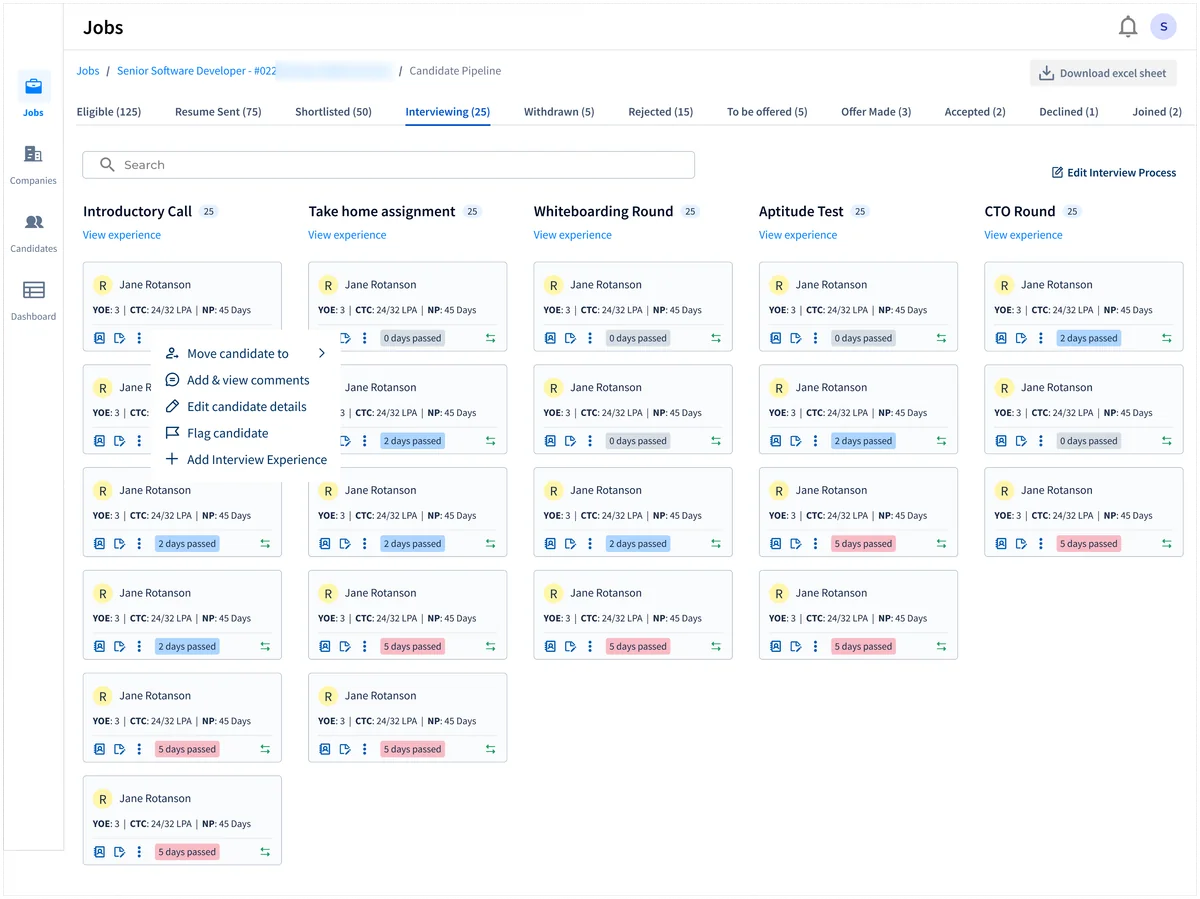Image resolution: width=1200 pixels, height=899 pixels.
Task: Open the notifications bell
Action: pyautogui.click(x=1128, y=27)
